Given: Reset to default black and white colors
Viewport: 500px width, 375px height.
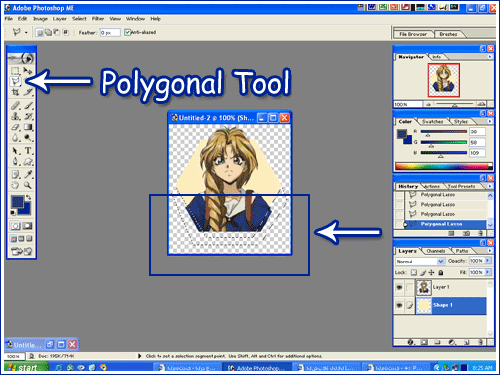Looking at the screenshot, I should [13, 213].
